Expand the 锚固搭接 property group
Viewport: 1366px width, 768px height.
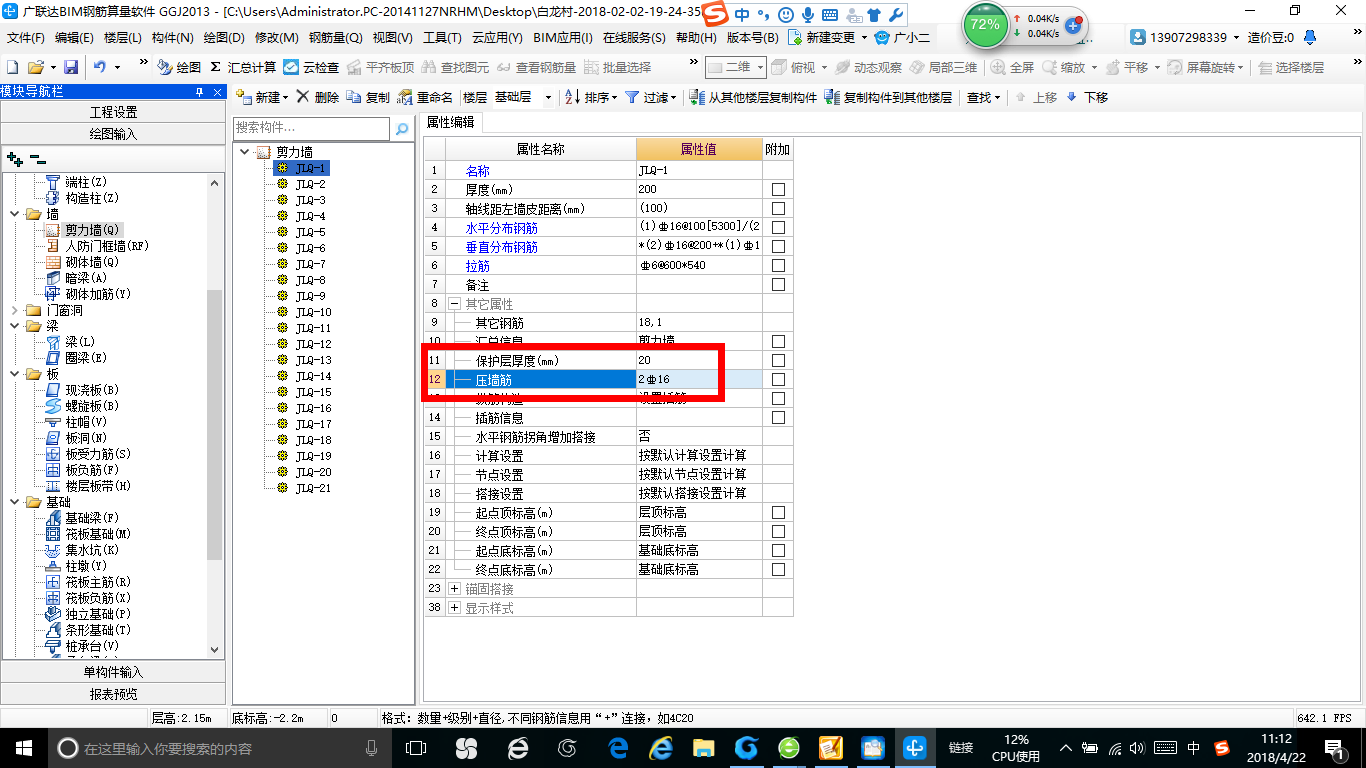coord(454,588)
